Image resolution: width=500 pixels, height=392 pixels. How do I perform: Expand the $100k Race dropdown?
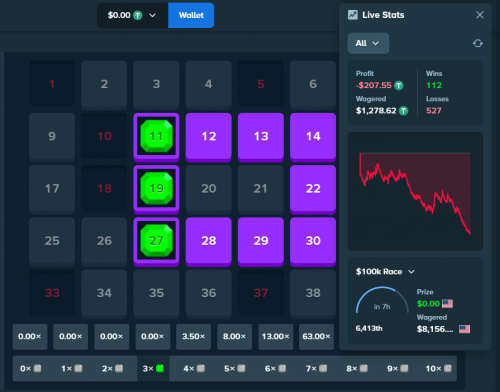[x=411, y=272]
